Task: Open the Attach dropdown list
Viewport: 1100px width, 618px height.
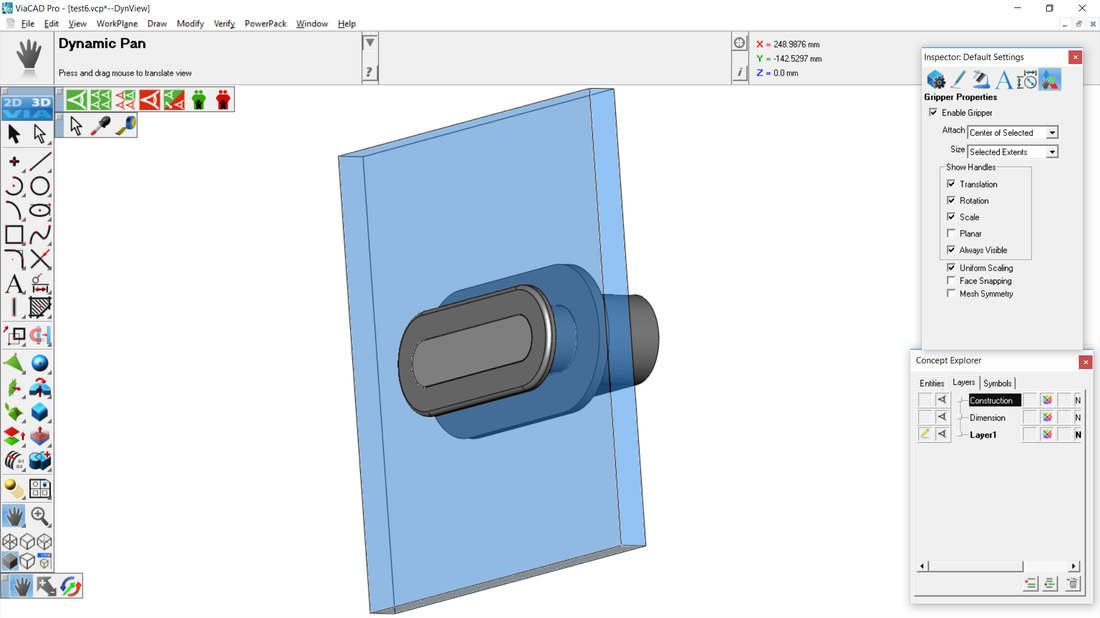Action: [x=1052, y=133]
